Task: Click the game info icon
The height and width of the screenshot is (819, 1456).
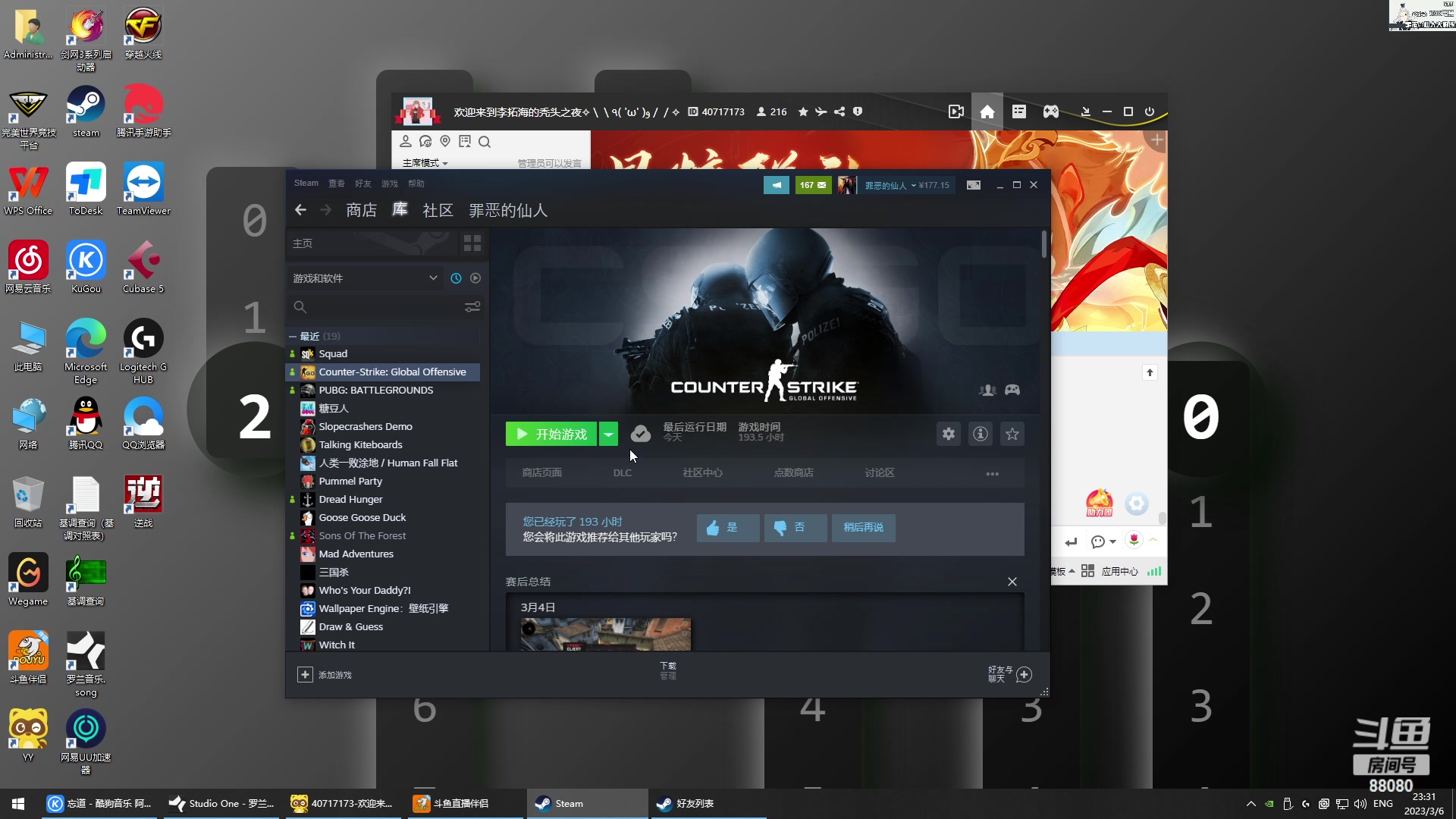Action: 981,434
